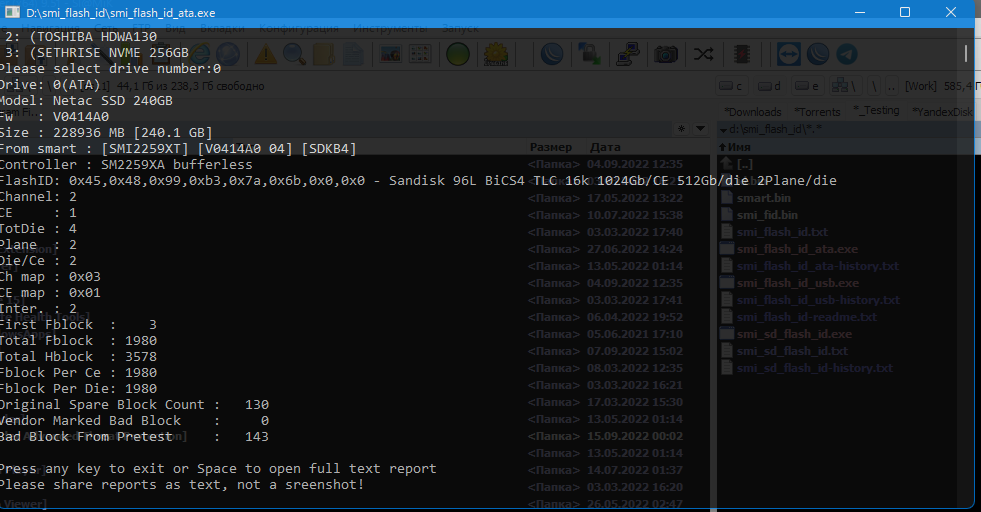Screen dimensions: 981x512
Task: Sort by Размер column header
Action: (x=551, y=147)
